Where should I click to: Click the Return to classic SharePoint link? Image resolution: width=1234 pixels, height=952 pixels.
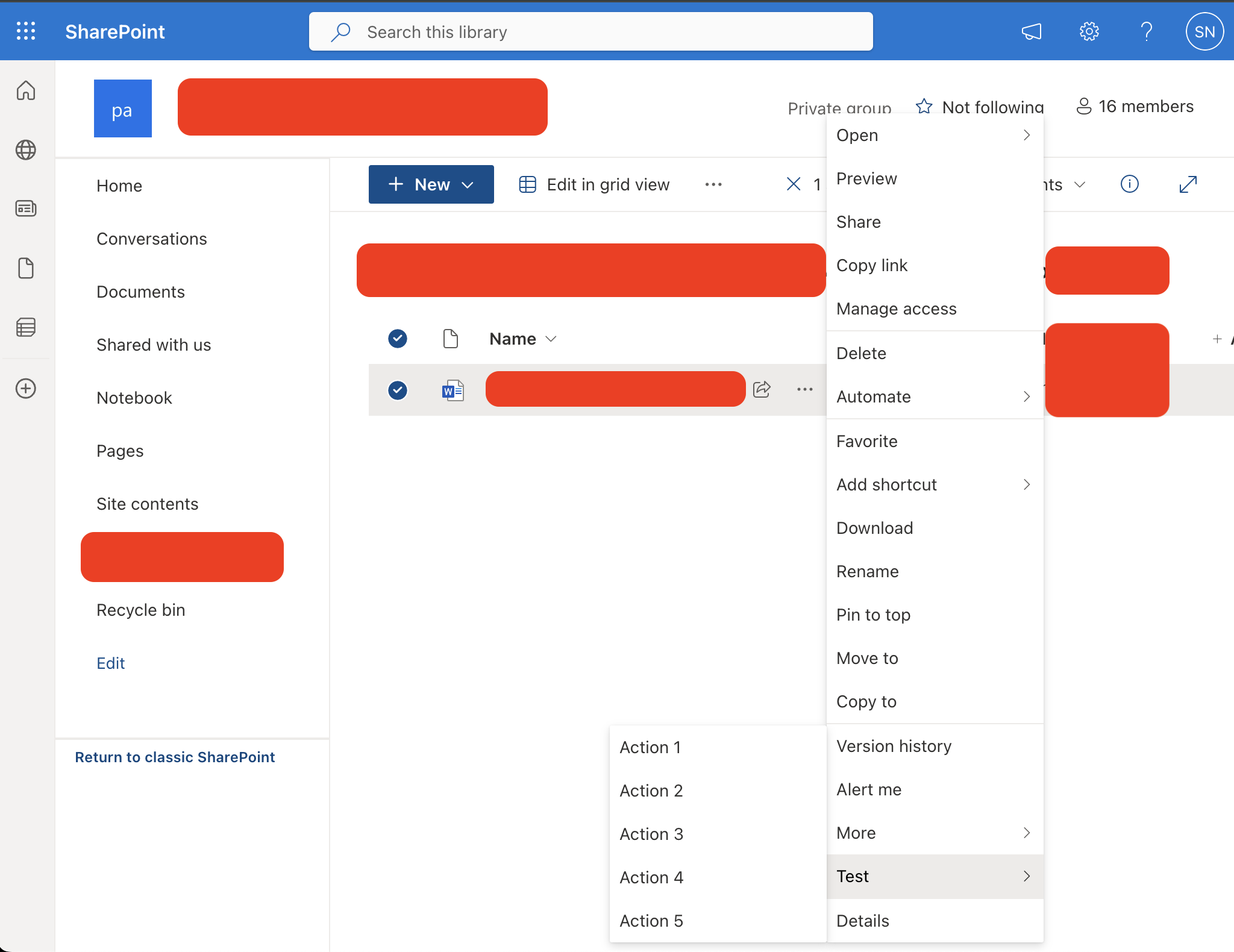175,756
